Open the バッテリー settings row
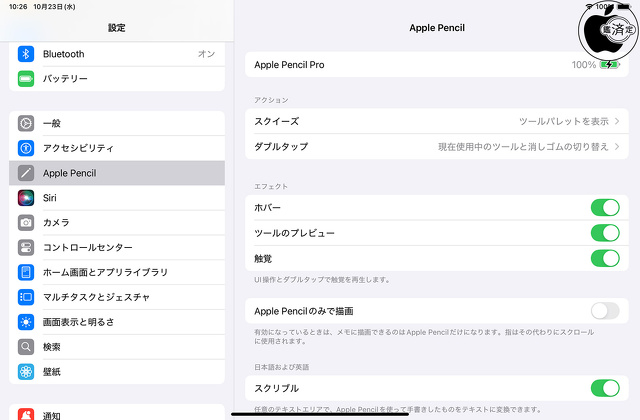 pos(117,79)
